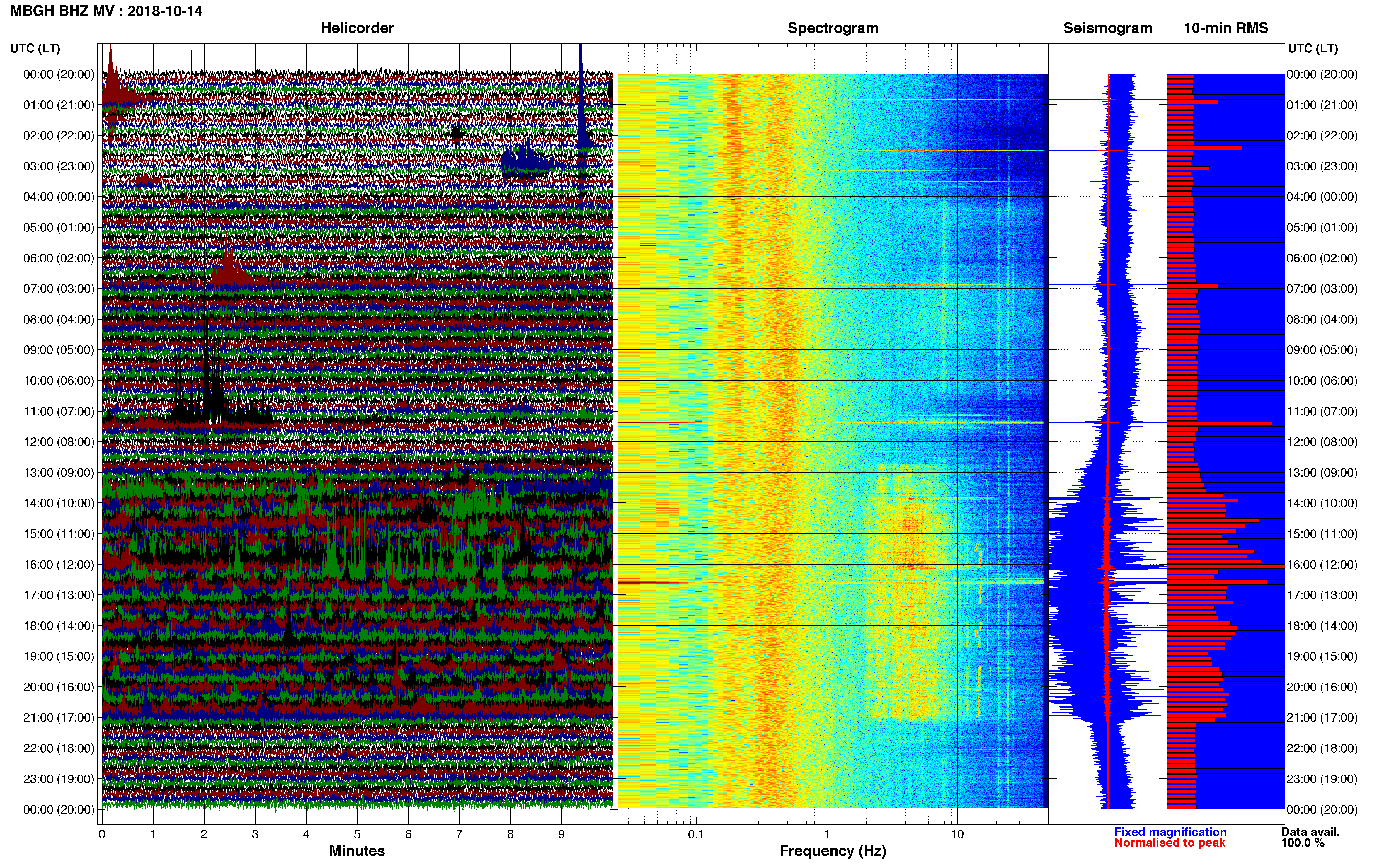The height and width of the screenshot is (868, 1389).
Task: Click helicorder time label 22:00 (18:00)
Action: [x=59, y=748]
